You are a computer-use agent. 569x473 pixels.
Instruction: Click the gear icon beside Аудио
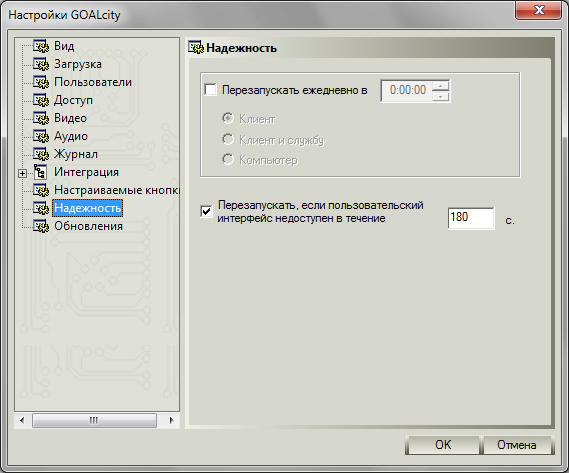(41, 136)
